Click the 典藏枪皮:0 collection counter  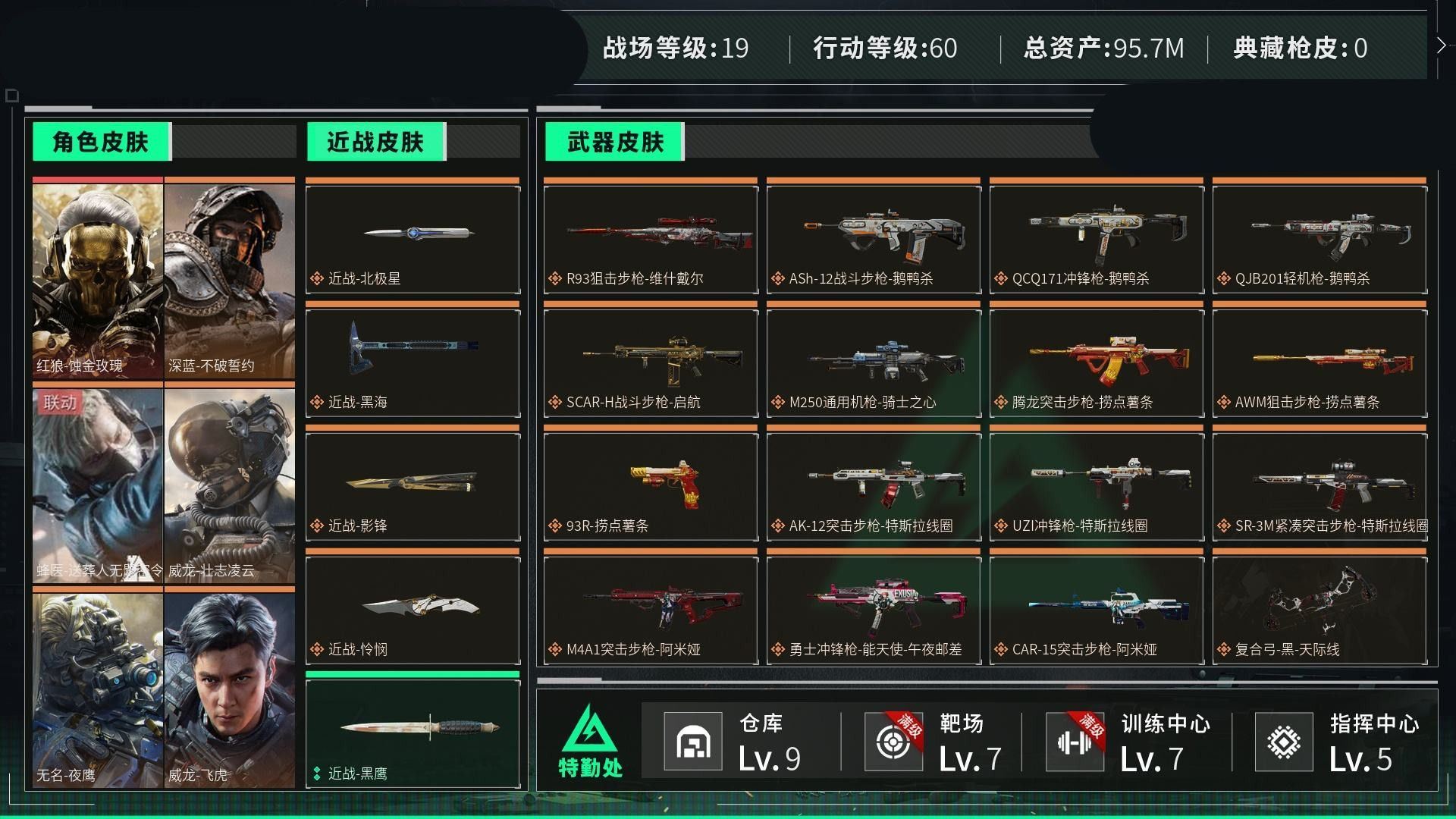(x=1300, y=49)
